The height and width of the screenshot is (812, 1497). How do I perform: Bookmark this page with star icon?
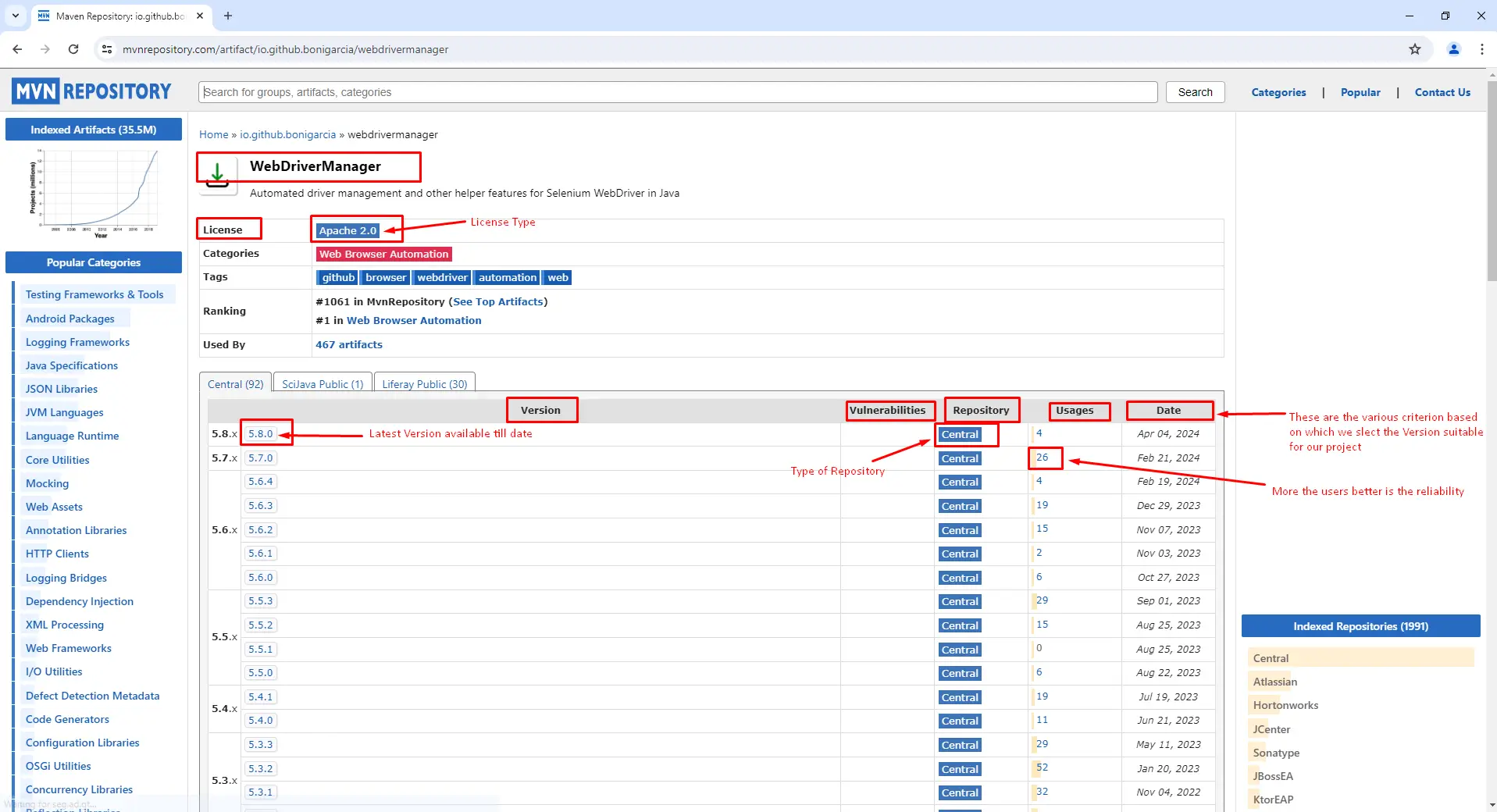(1414, 49)
